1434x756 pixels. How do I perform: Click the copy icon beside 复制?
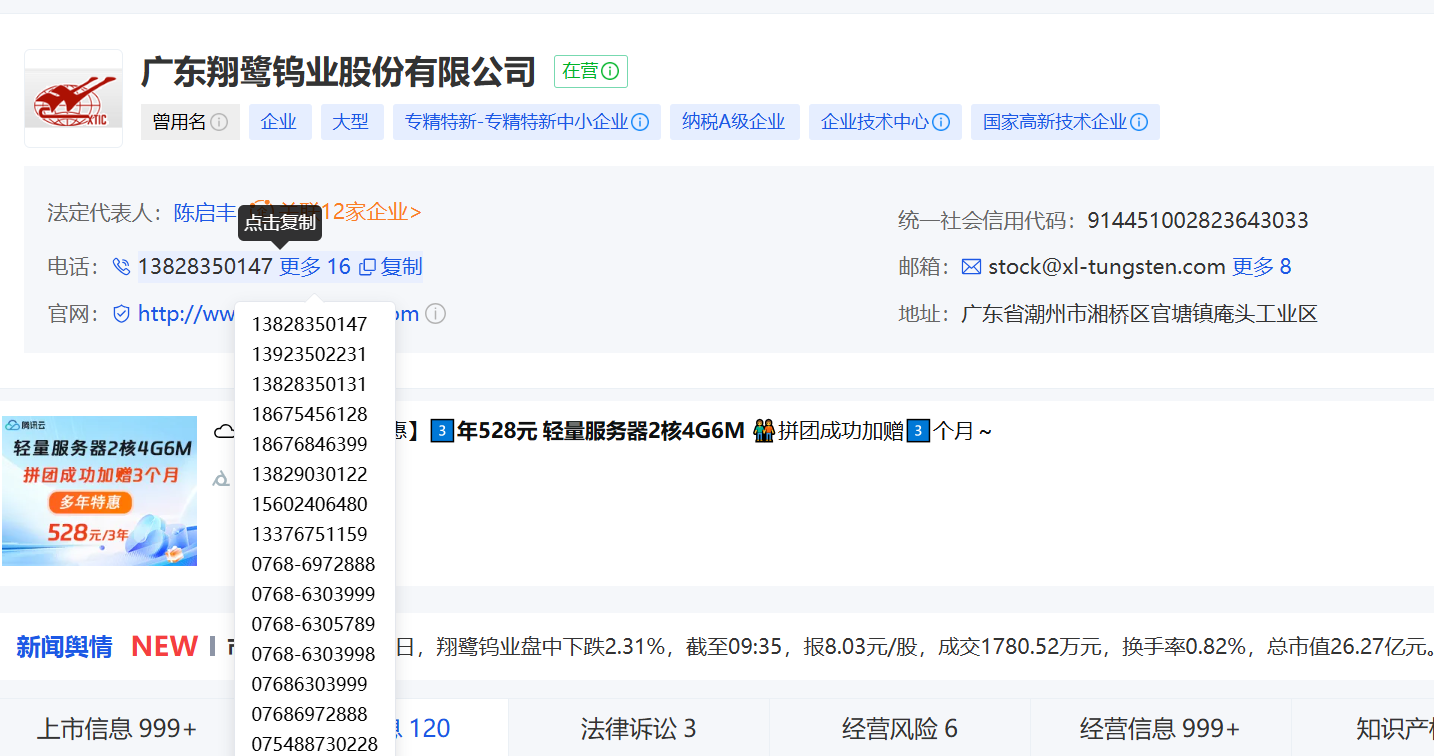click(367, 267)
